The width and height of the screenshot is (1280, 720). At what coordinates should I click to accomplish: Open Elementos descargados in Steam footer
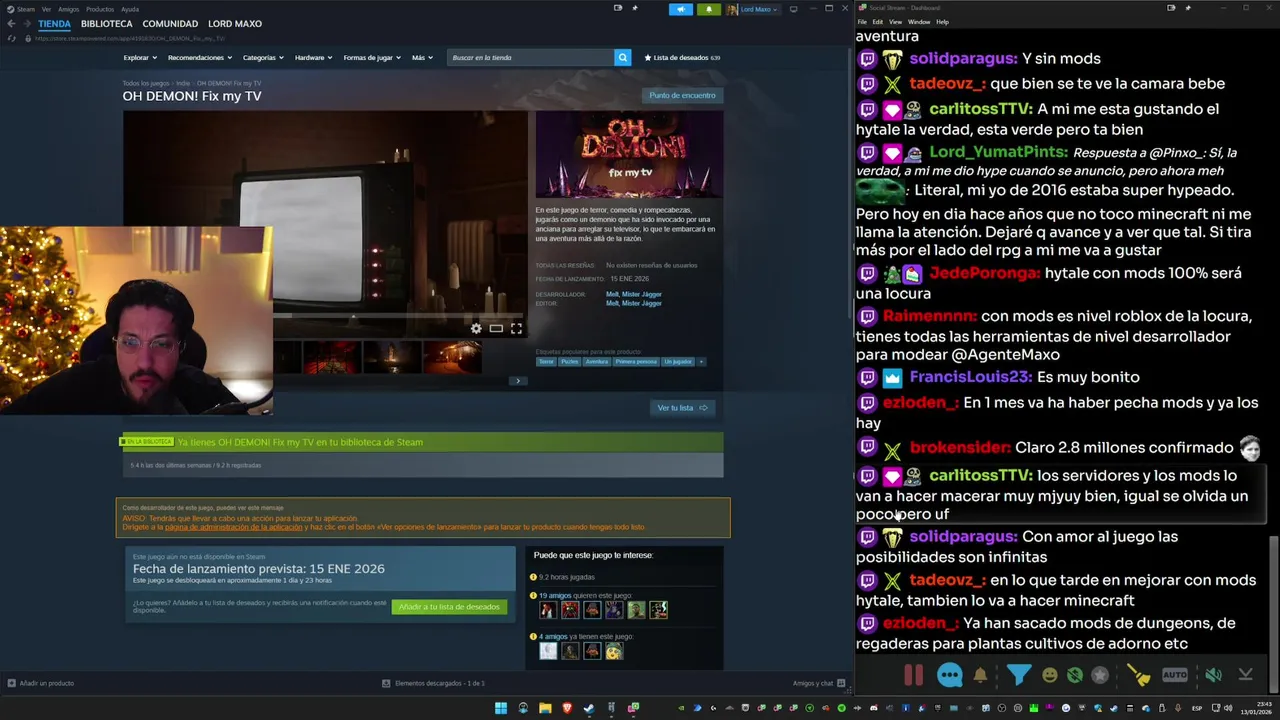tap(434, 683)
